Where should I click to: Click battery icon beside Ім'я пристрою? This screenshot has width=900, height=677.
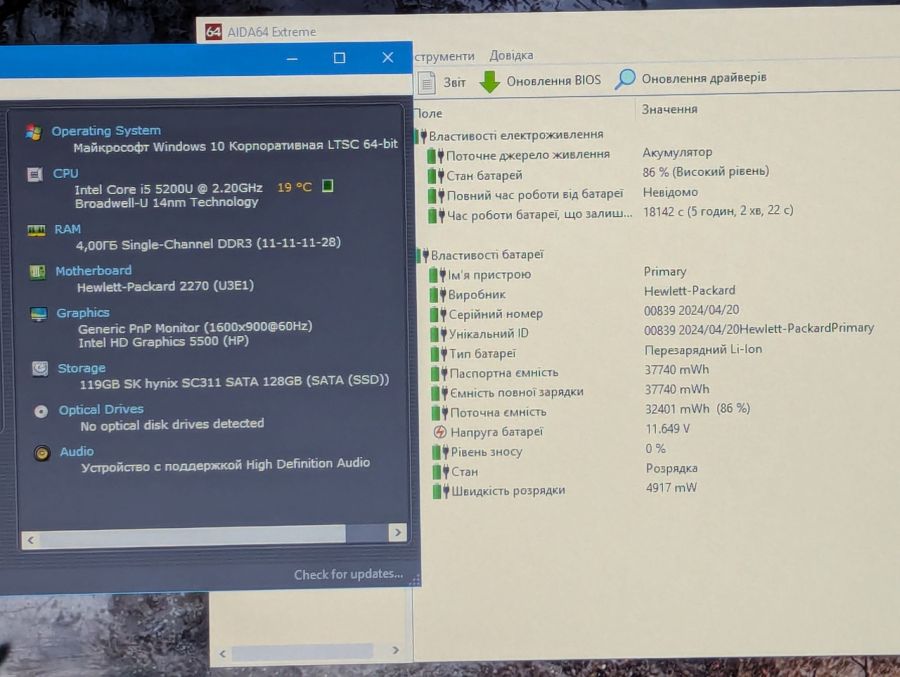pos(437,275)
